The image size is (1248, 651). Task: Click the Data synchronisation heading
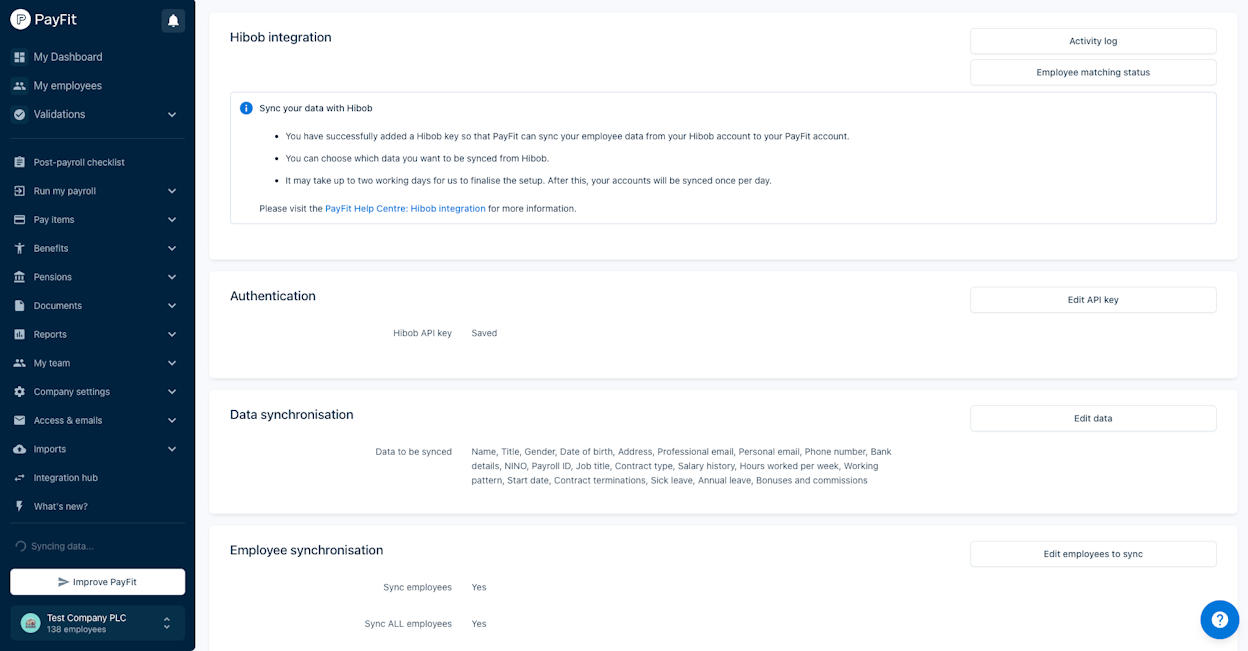292,415
